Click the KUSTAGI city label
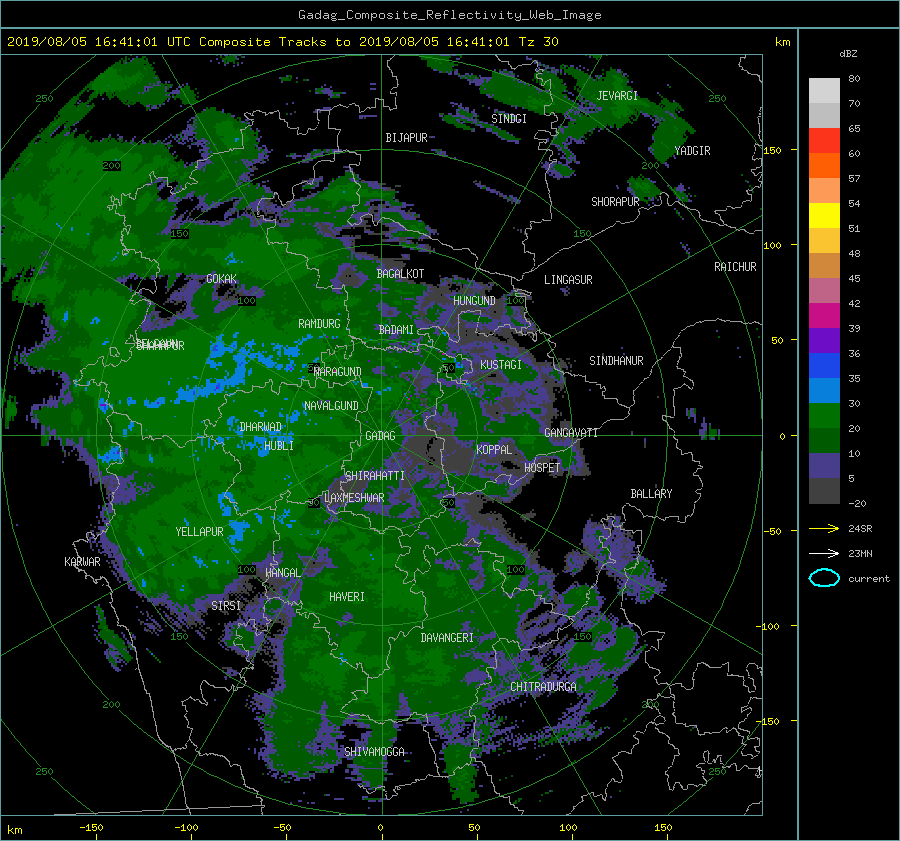The height and width of the screenshot is (841, 900). (501, 365)
